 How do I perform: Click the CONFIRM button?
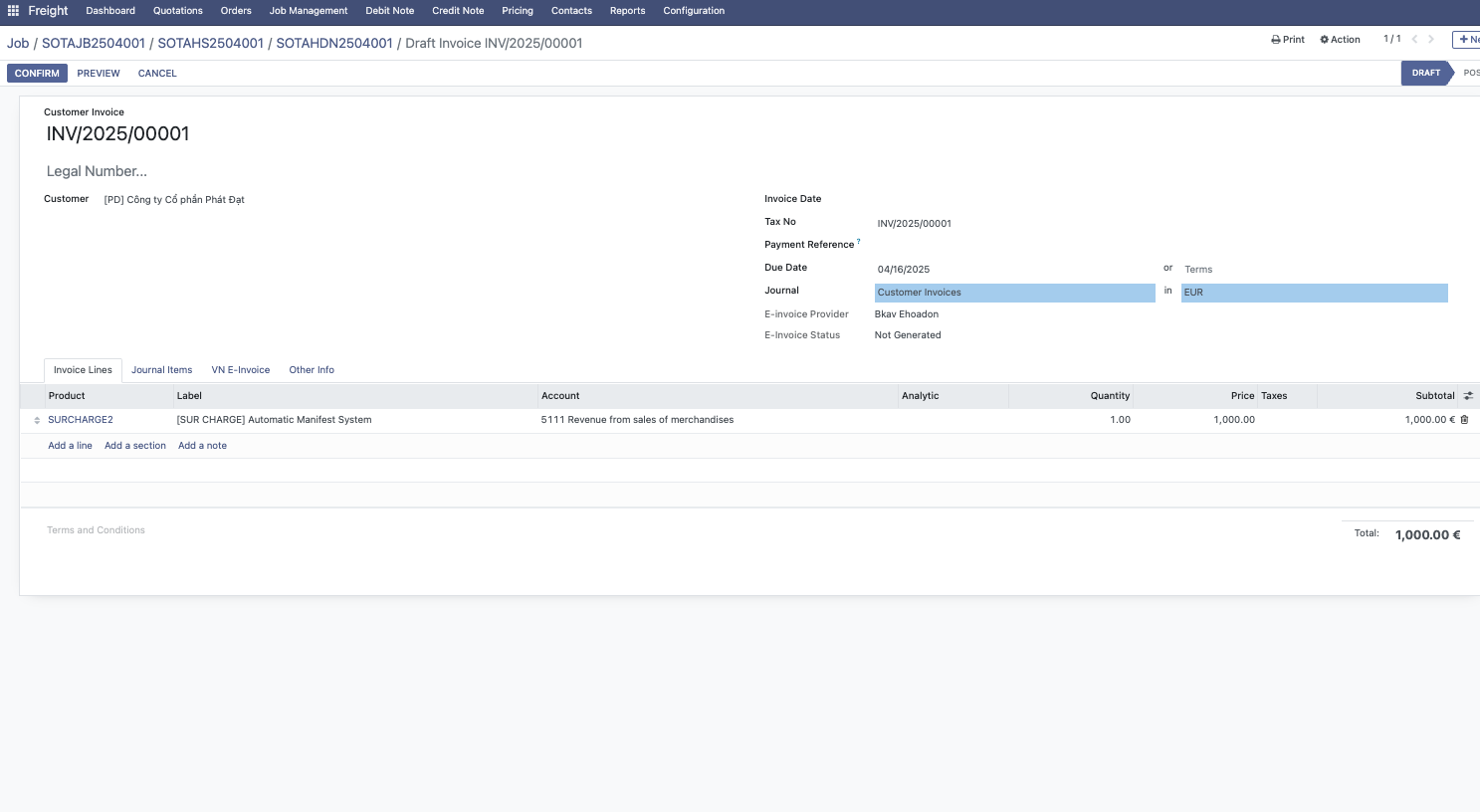click(37, 74)
